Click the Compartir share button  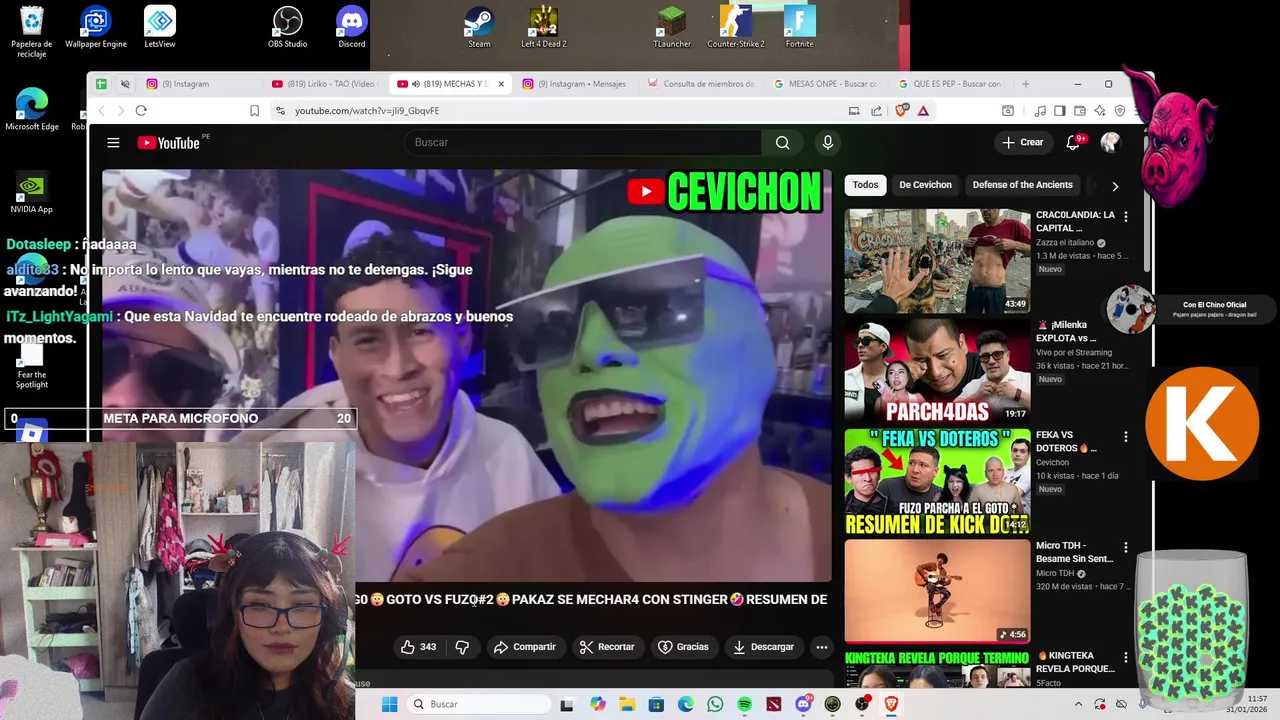click(x=524, y=647)
